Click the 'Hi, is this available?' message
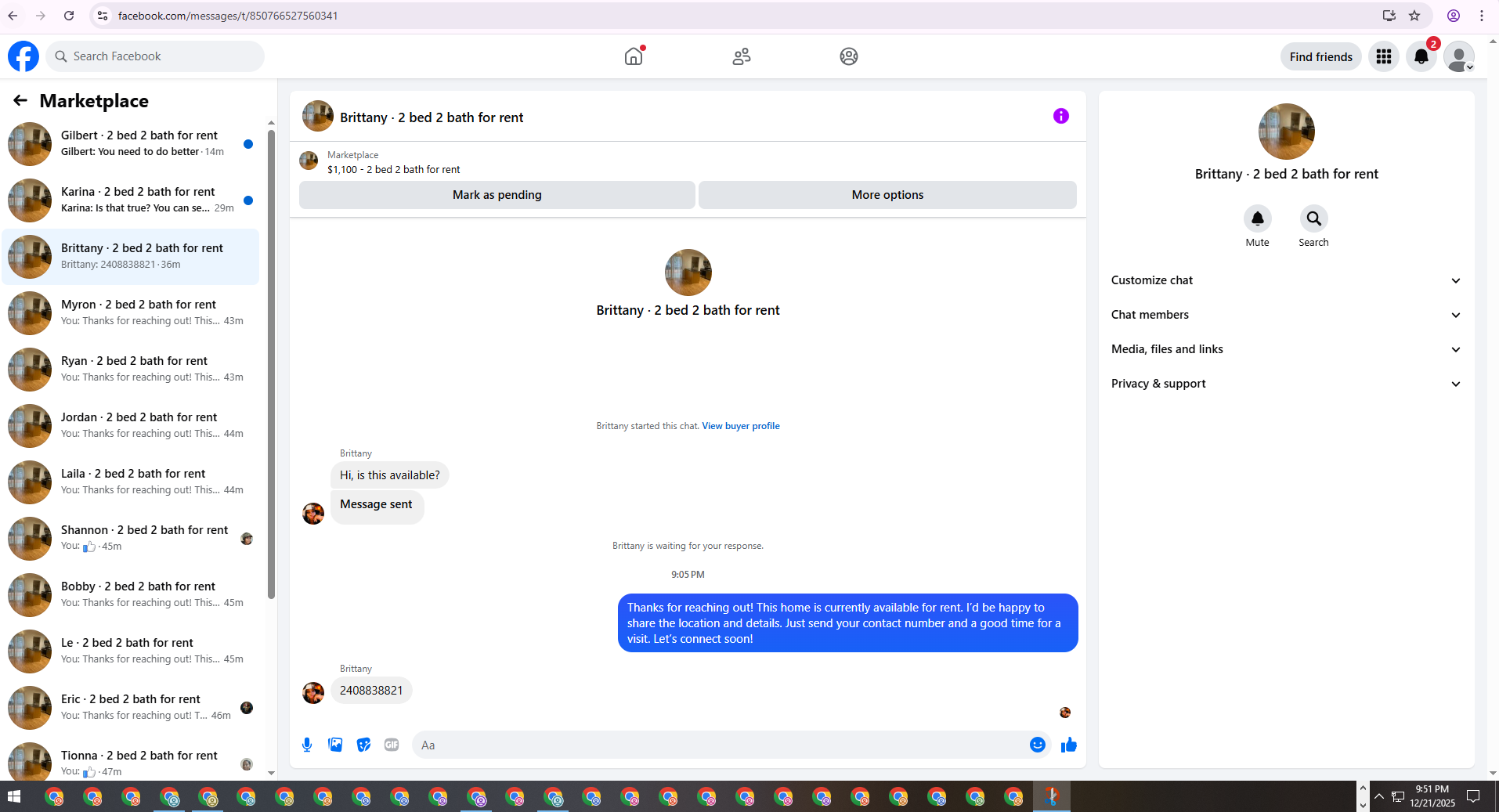 pyautogui.click(x=390, y=475)
